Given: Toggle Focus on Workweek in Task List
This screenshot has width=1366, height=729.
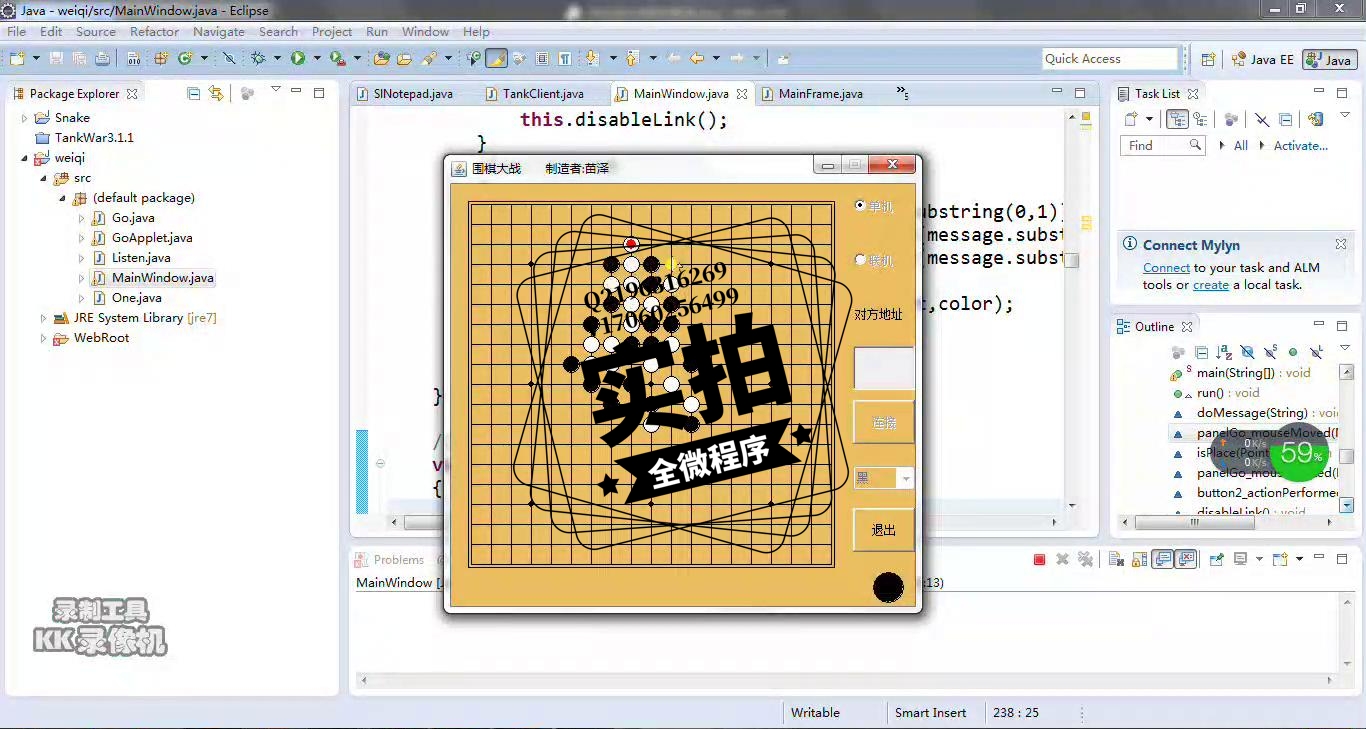Looking at the screenshot, I should [1231, 119].
